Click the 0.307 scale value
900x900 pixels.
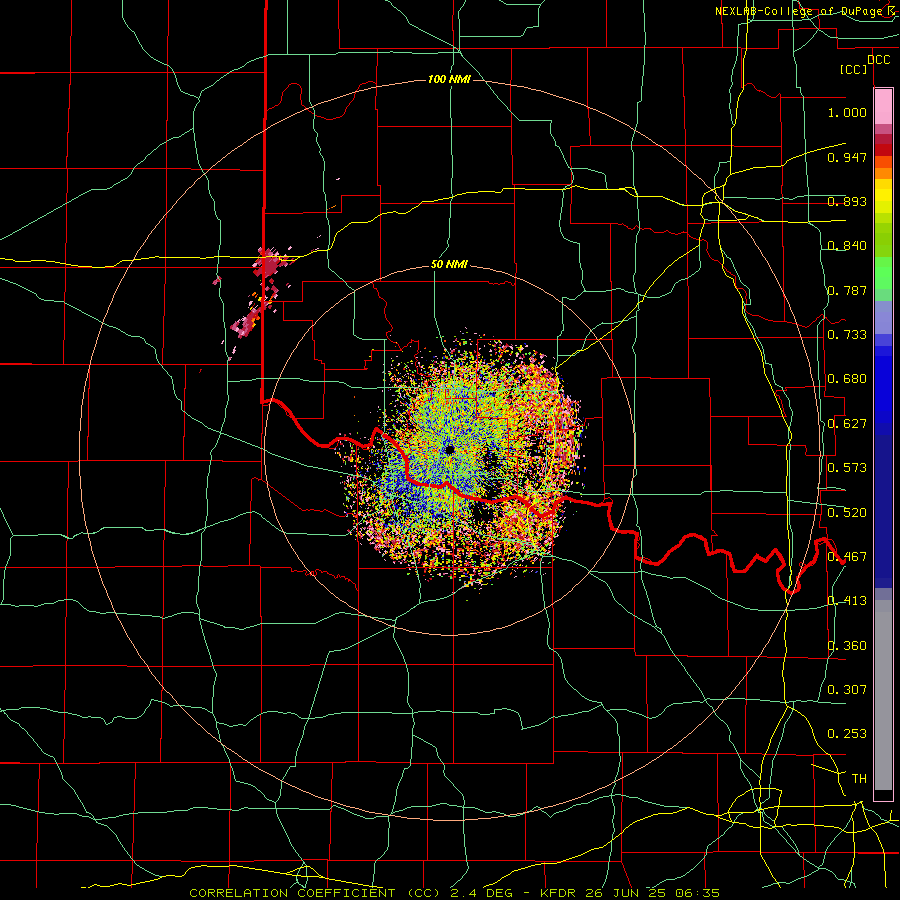click(x=847, y=690)
